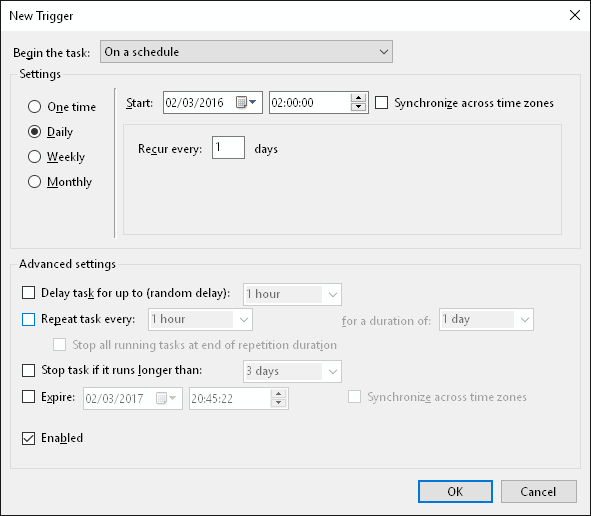The image size is (591, 516).
Task: Tick the Delay task random delay checkbox
Action: click(28, 292)
